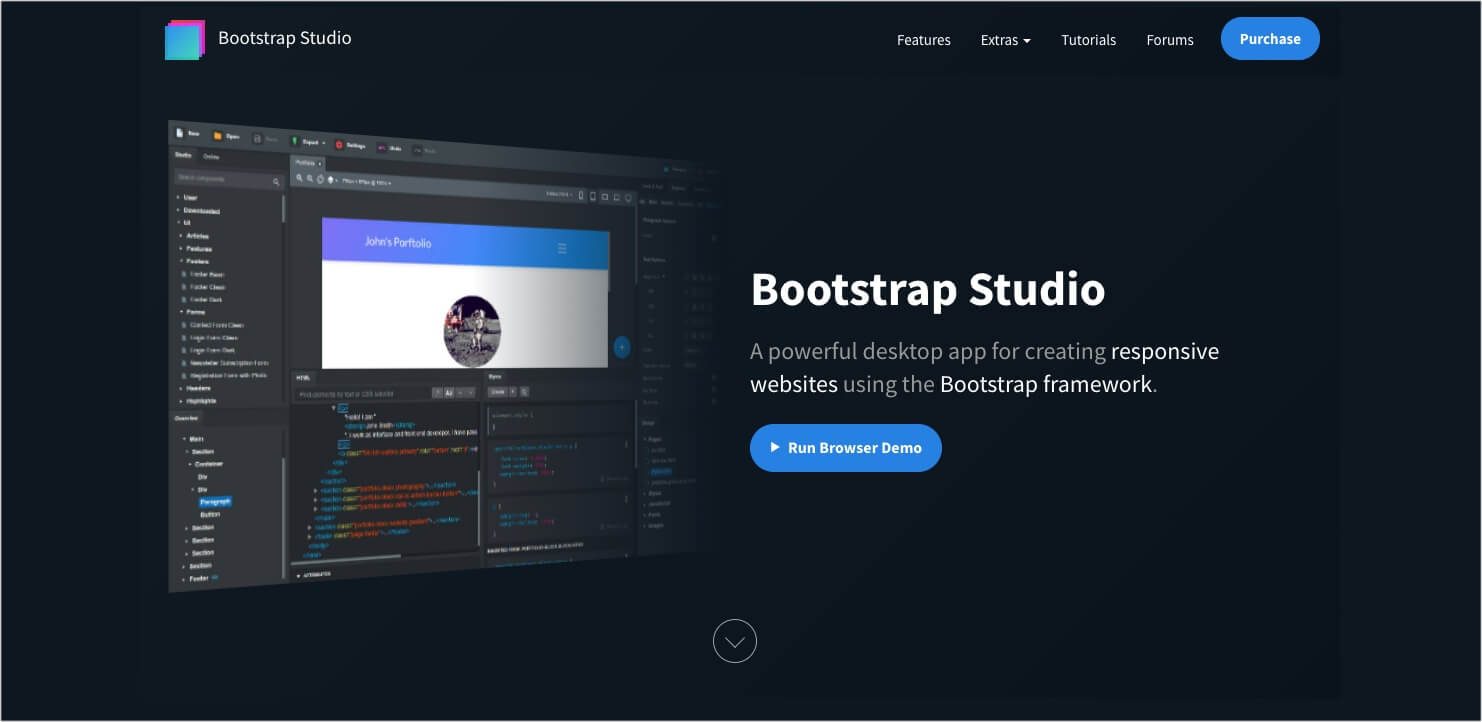Click the New file icon in app toolbar
1482x722 pixels.
(x=180, y=133)
